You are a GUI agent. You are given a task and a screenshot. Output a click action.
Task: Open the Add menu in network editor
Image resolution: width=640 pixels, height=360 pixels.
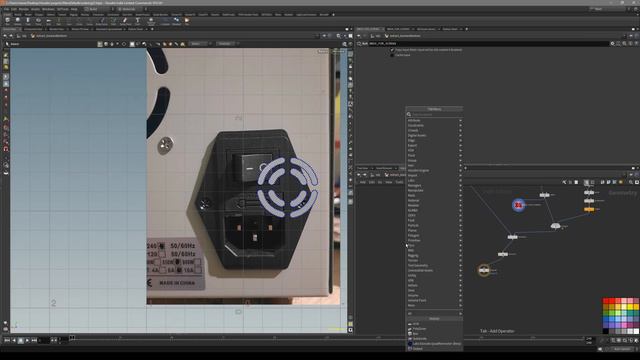click(362, 182)
